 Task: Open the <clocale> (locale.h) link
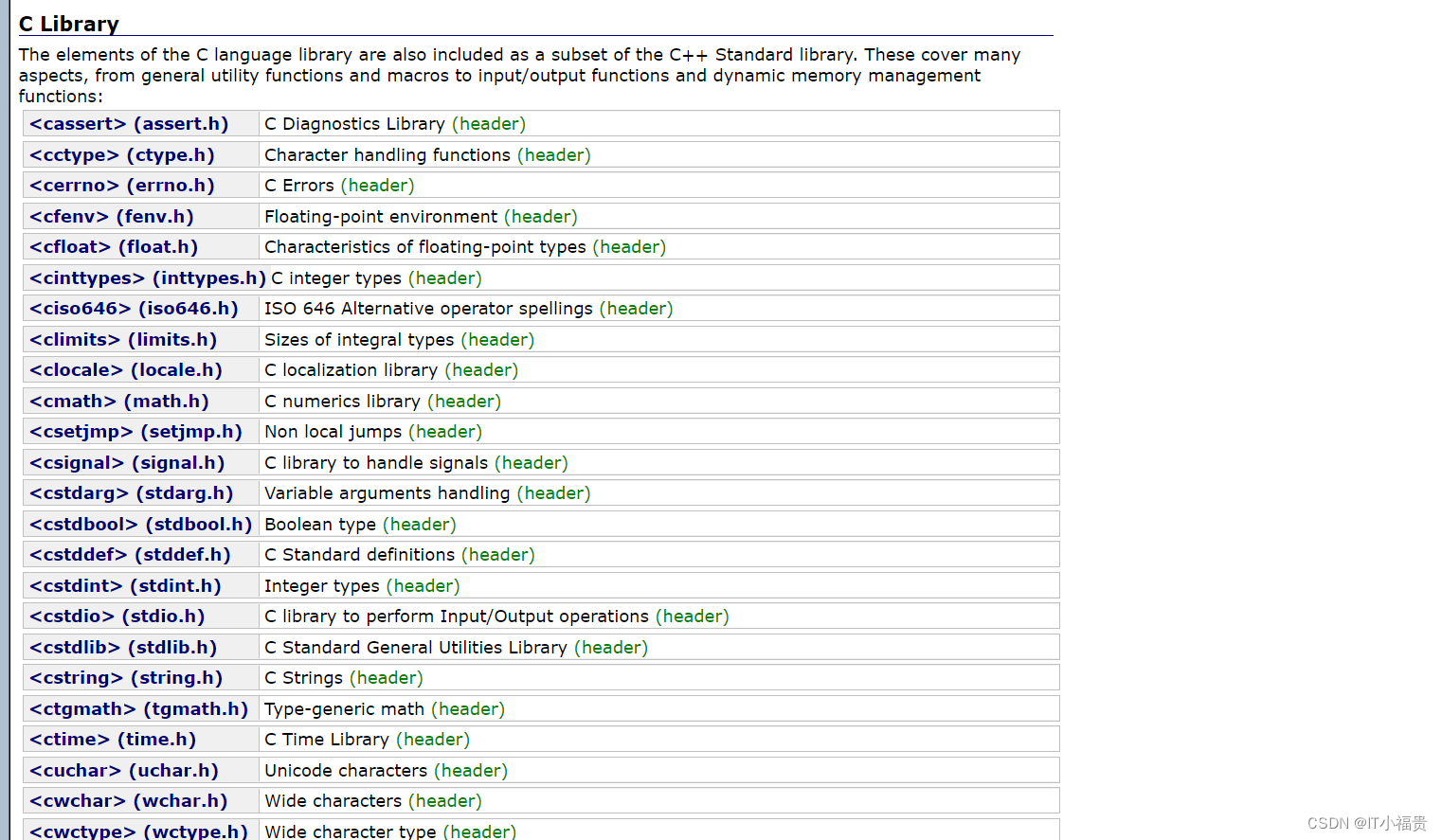click(126, 370)
